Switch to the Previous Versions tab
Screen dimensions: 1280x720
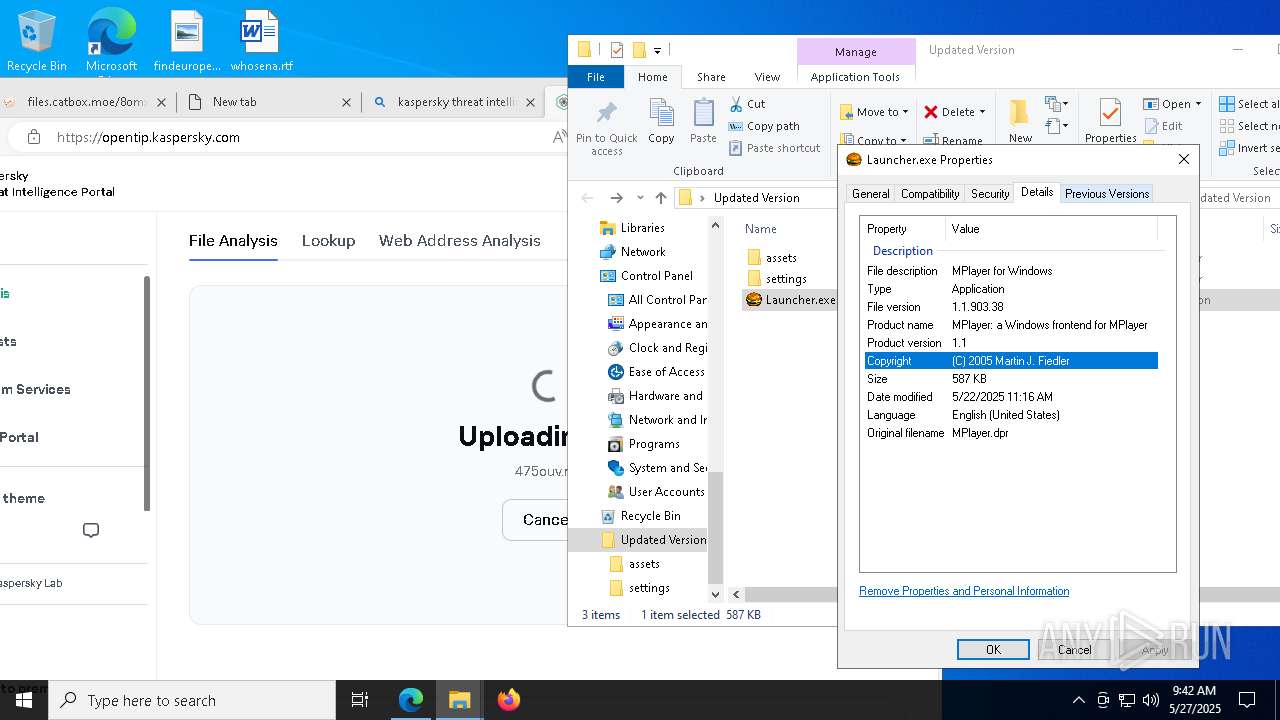point(1106,194)
